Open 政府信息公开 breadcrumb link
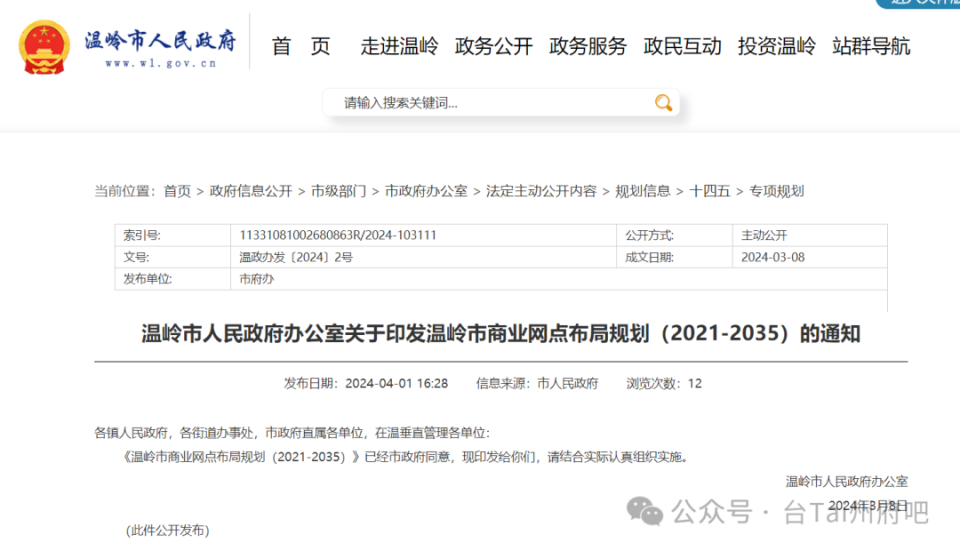This screenshot has width=960, height=551. click(x=251, y=191)
